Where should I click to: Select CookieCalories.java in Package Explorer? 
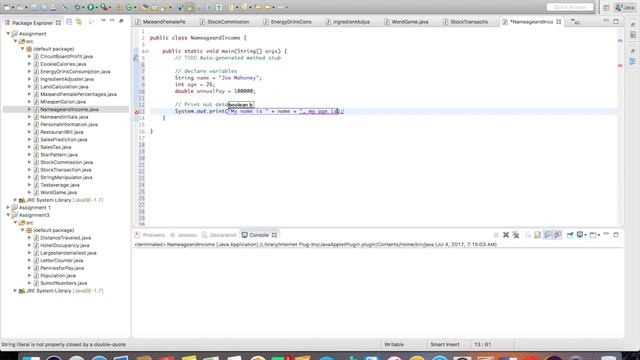(63, 64)
